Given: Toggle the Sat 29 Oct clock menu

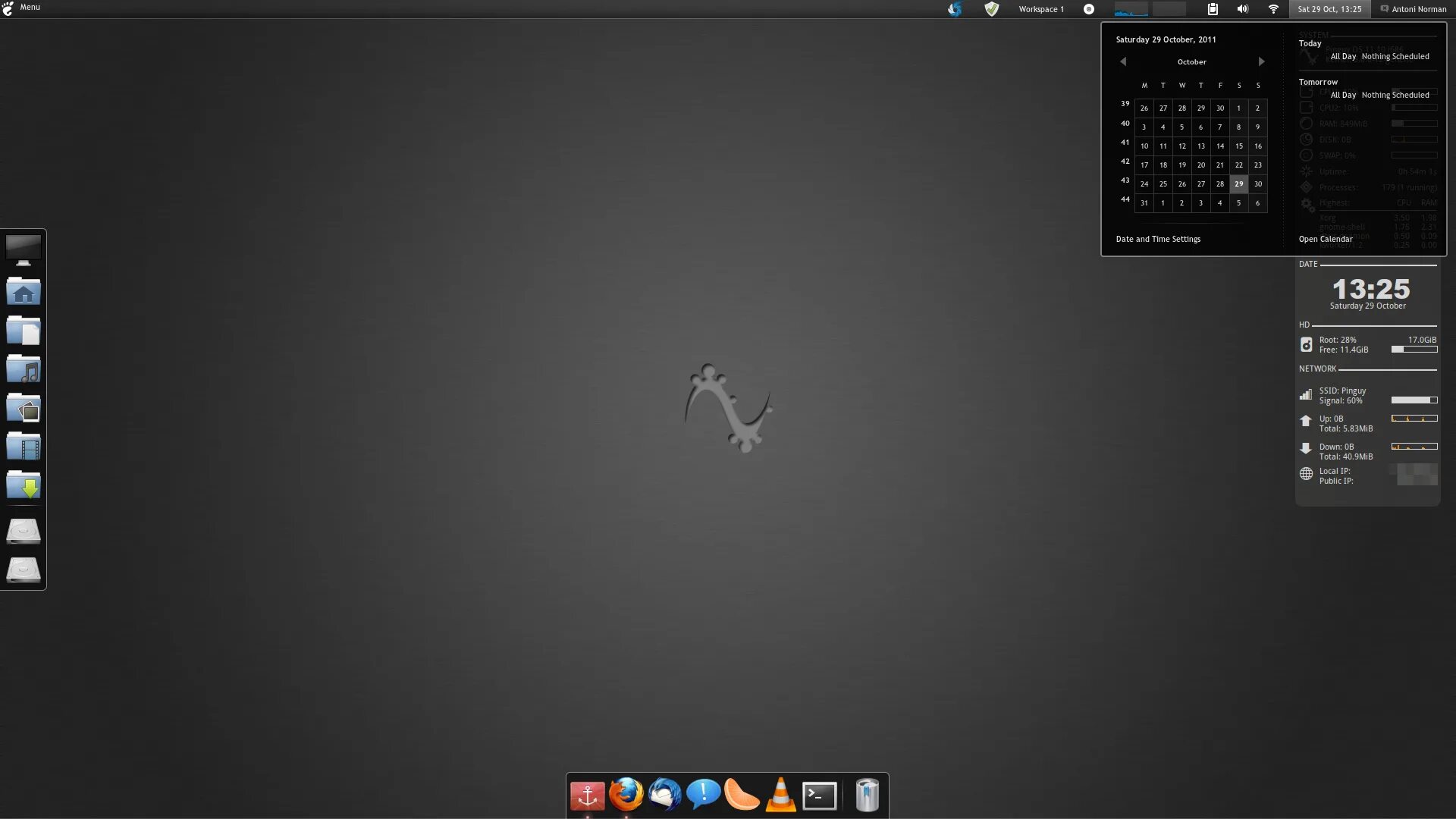Looking at the screenshot, I should [1329, 9].
